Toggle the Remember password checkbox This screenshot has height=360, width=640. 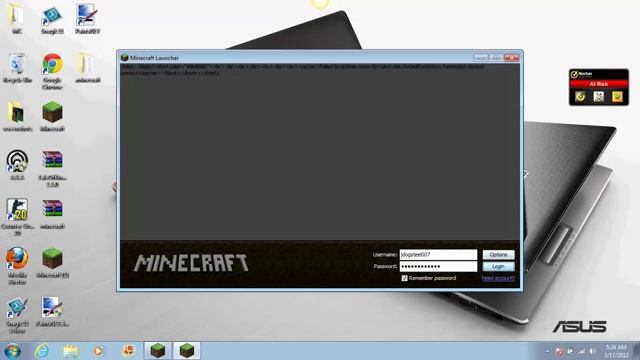[x=404, y=278]
